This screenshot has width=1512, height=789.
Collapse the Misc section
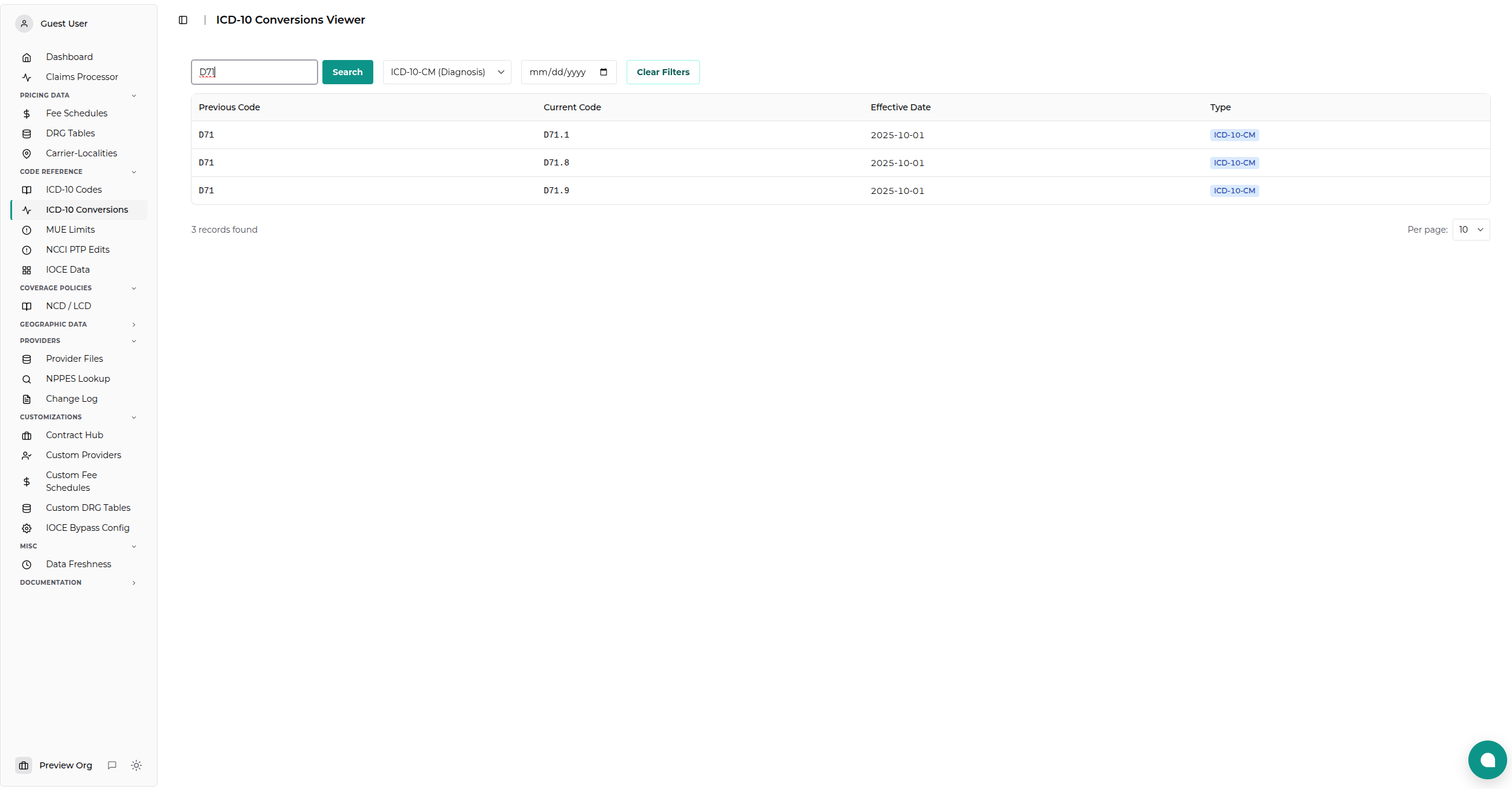click(x=134, y=547)
